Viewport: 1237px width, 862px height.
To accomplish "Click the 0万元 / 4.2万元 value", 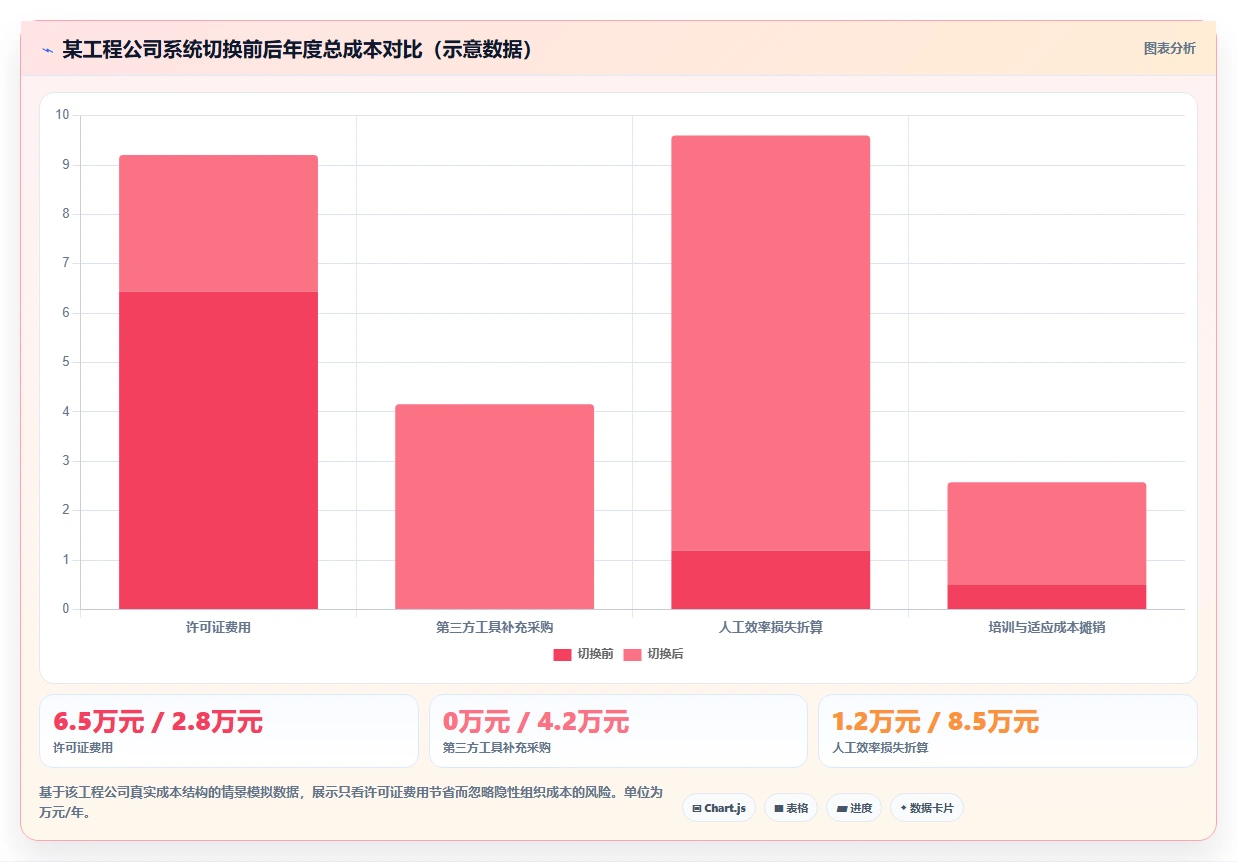I will [x=536, y=721].
